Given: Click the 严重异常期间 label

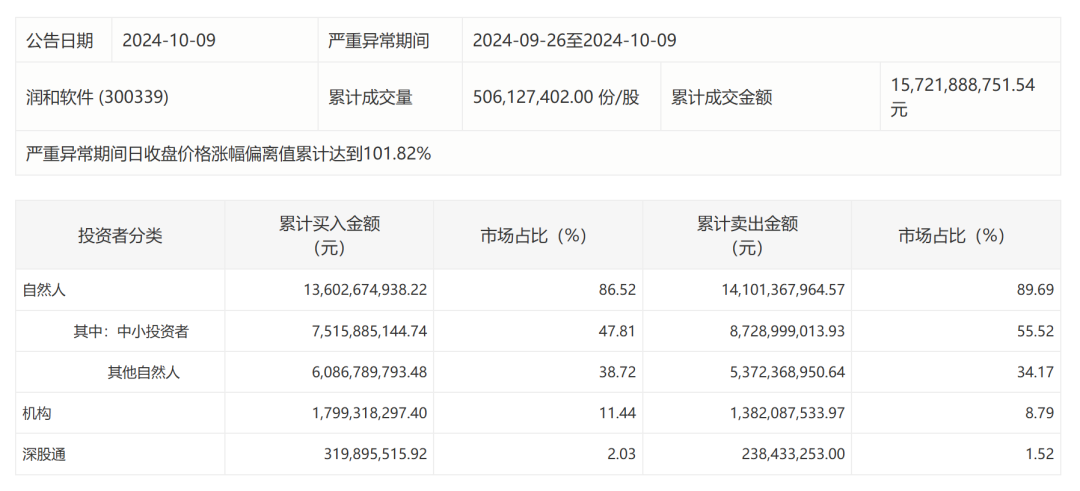Looking at the screenshot, I should coord(379,40).
